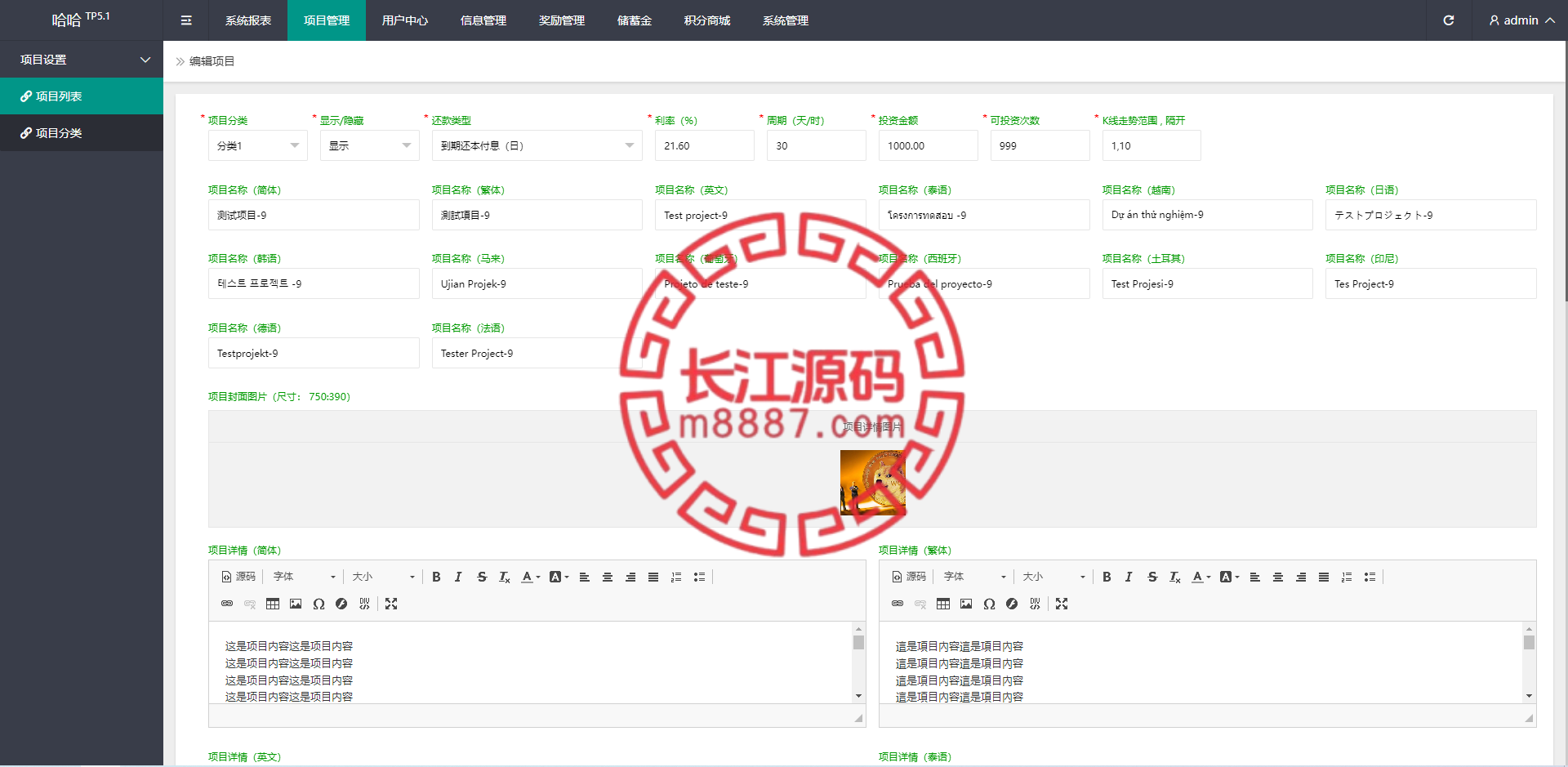Insert numbered list in Simplified Chinese editor
1568x767 pixels.
(676, 577)
